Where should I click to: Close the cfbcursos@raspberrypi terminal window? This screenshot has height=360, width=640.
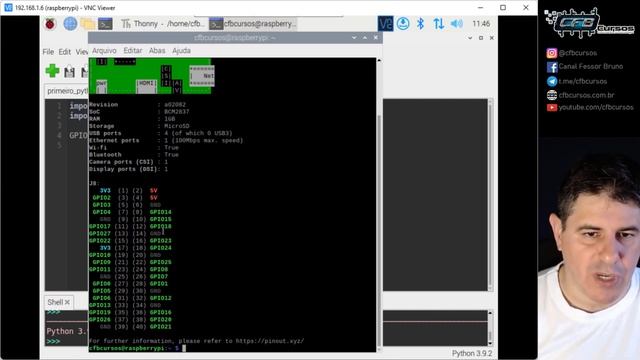(x=376, y=38)
